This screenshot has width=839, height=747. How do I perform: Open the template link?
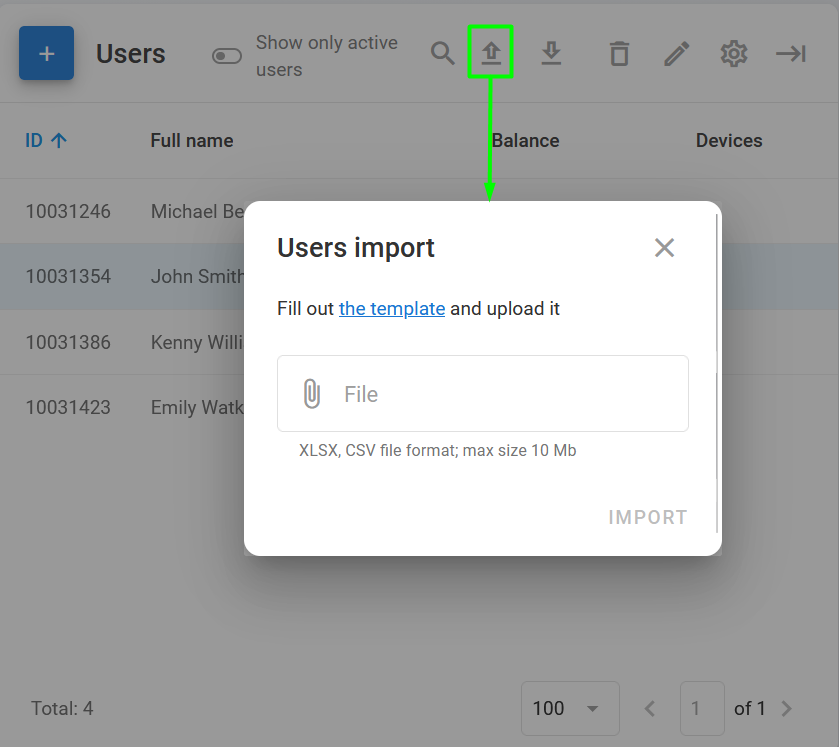point(391,309)
